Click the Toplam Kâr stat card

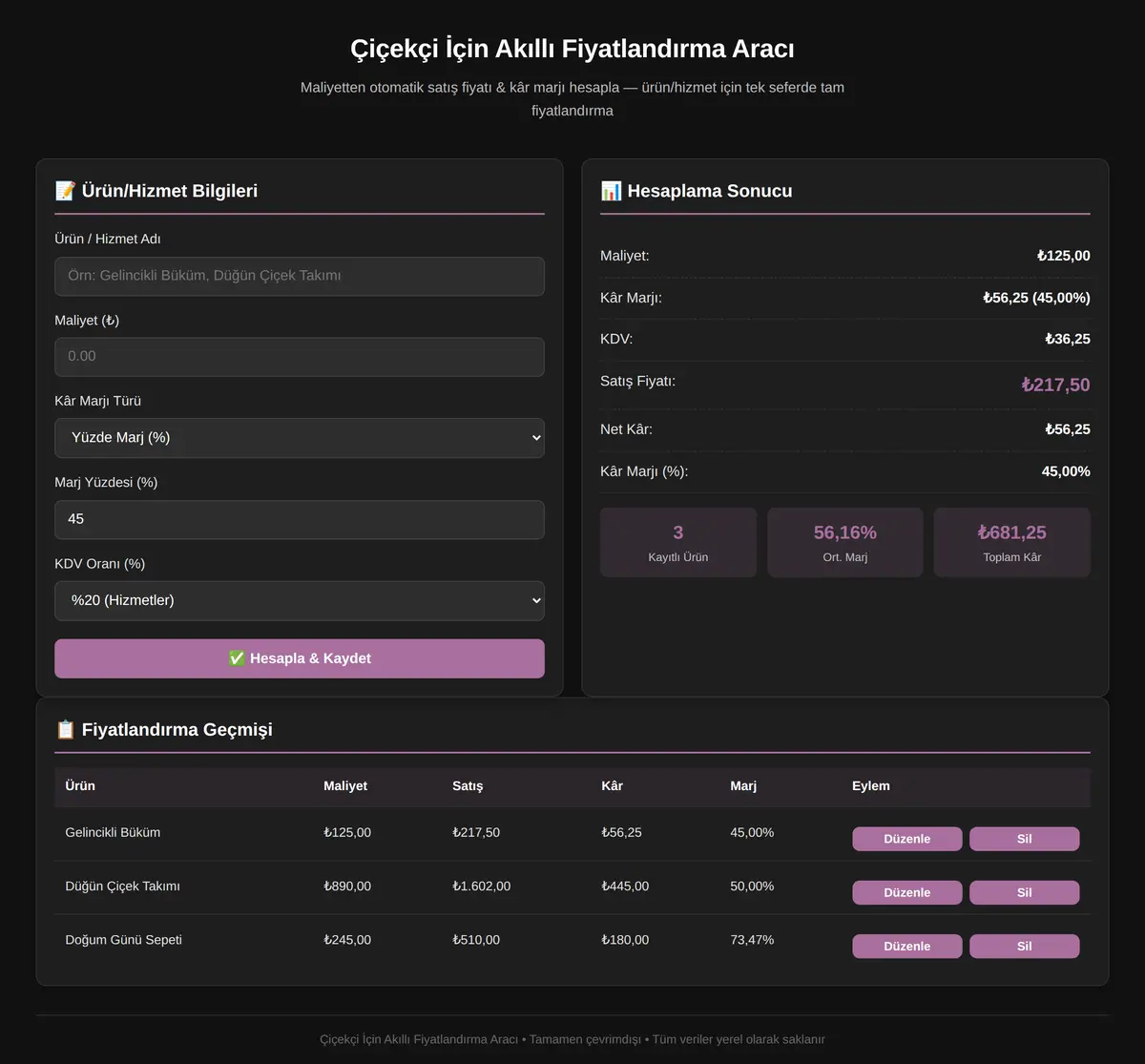click(1011, 542)
